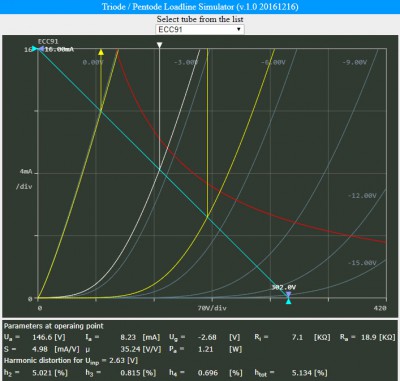
Task: Click the Ua value 146.6
Action: 43,337
